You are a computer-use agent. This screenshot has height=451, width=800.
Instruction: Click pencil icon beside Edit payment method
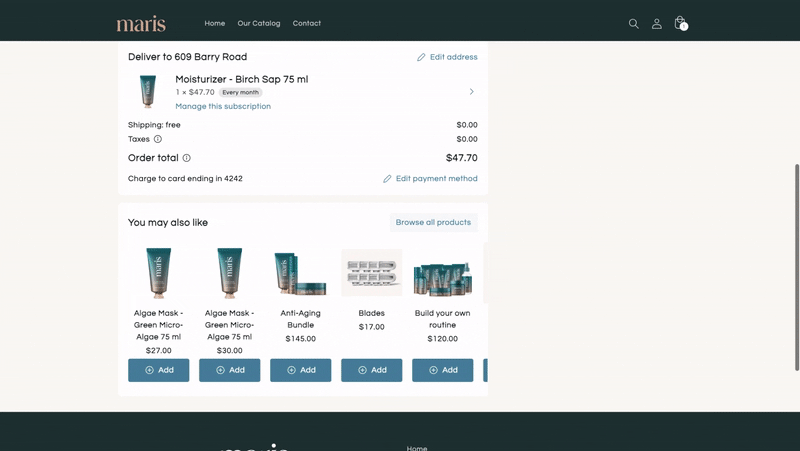(387, 179)
